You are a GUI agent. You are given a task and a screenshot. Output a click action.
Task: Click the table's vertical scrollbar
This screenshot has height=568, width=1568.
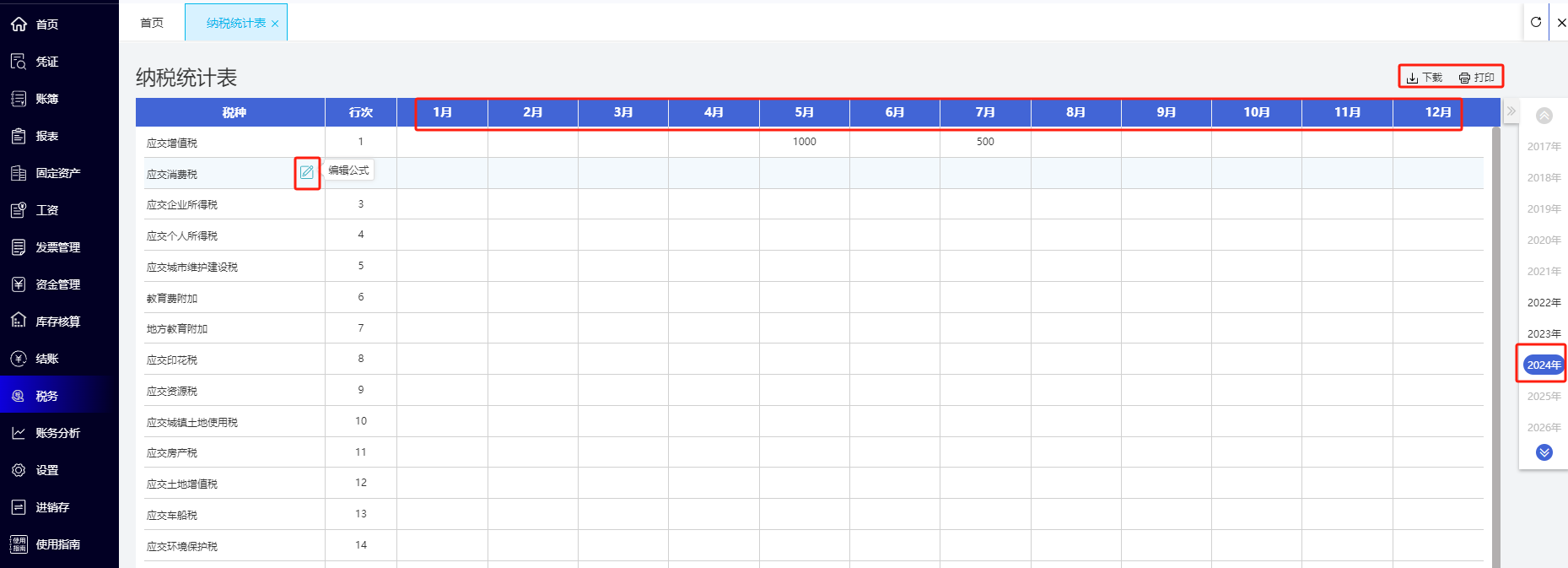(x=1496, y=347)
